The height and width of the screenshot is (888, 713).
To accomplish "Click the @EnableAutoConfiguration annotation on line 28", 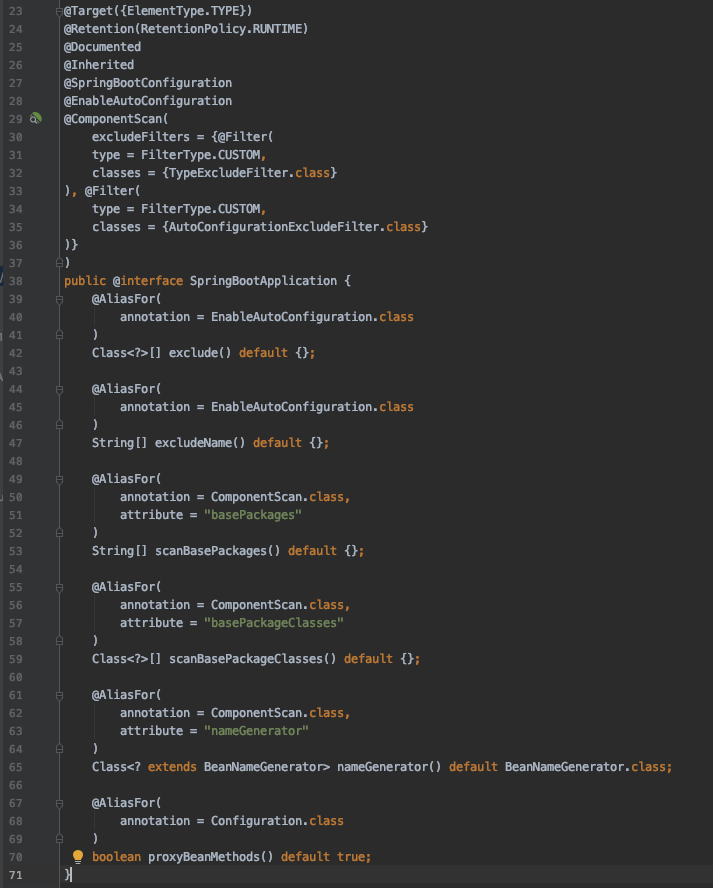I will [x=148, y=101].
